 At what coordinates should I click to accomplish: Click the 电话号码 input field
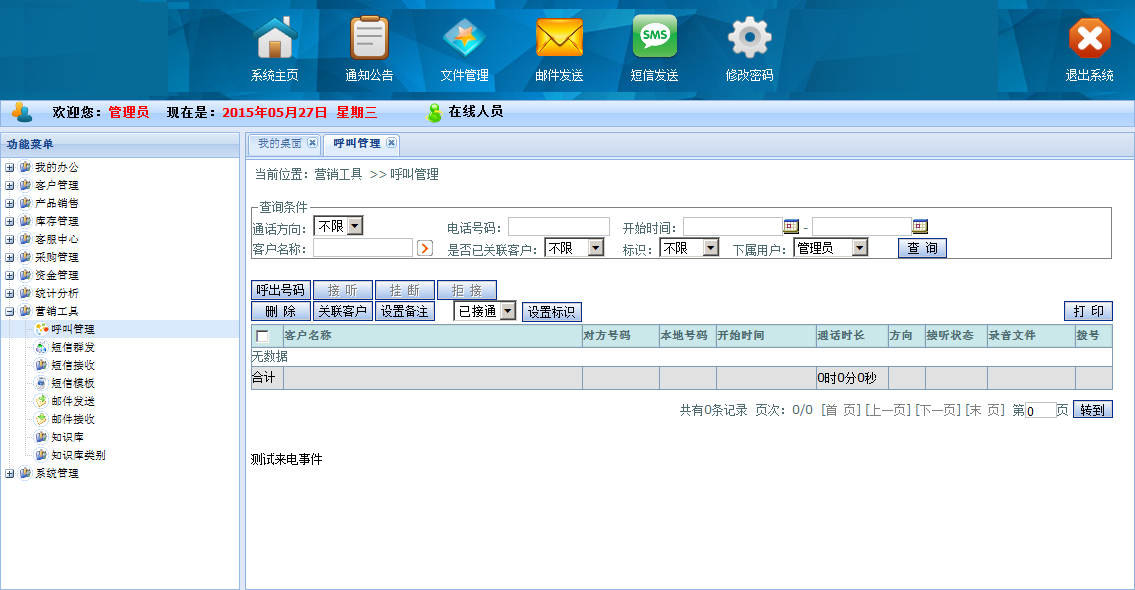[558, 227]
